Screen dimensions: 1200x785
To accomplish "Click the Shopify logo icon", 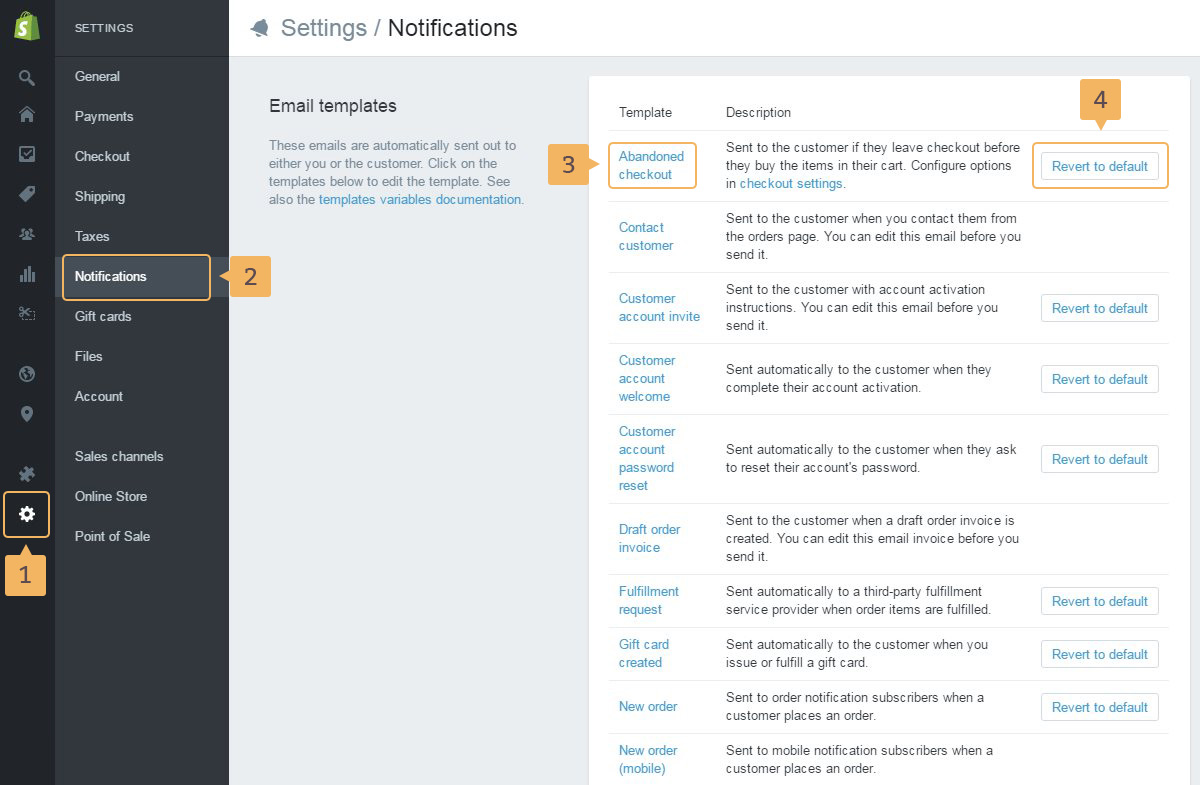I will pyautogui.click(x=27, y=27).
